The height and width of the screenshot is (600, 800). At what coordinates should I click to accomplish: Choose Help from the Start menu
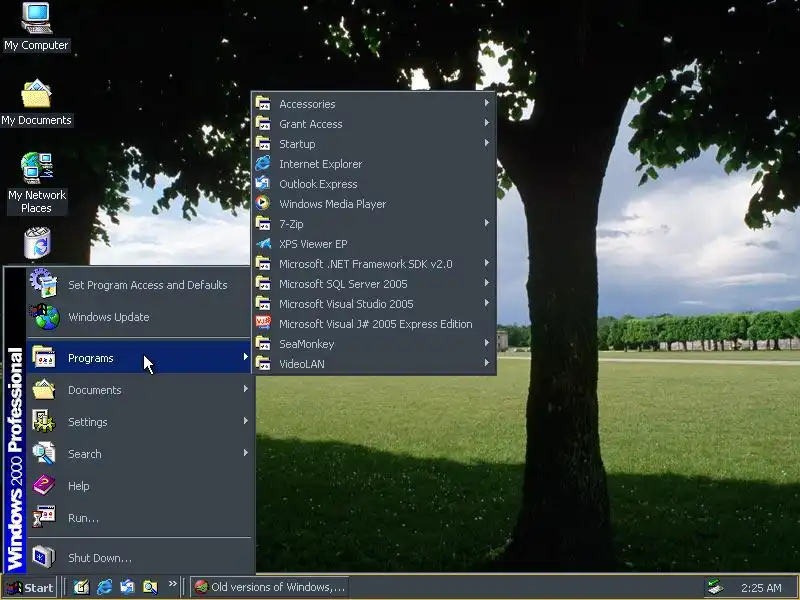(x=139, y=486)
